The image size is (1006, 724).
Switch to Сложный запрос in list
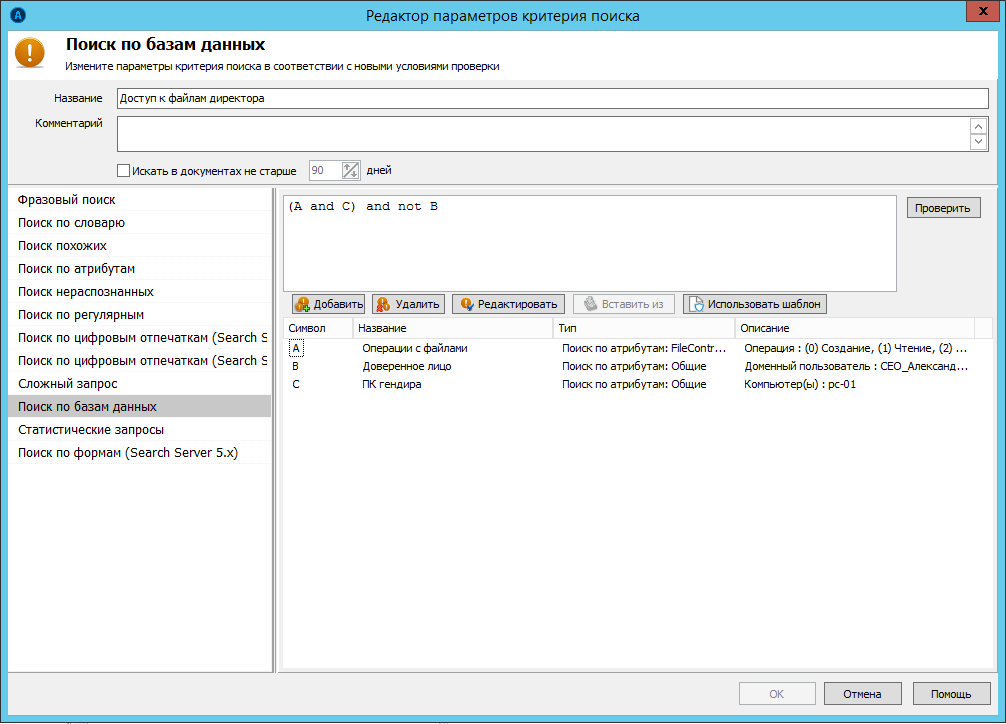(68, 384)
